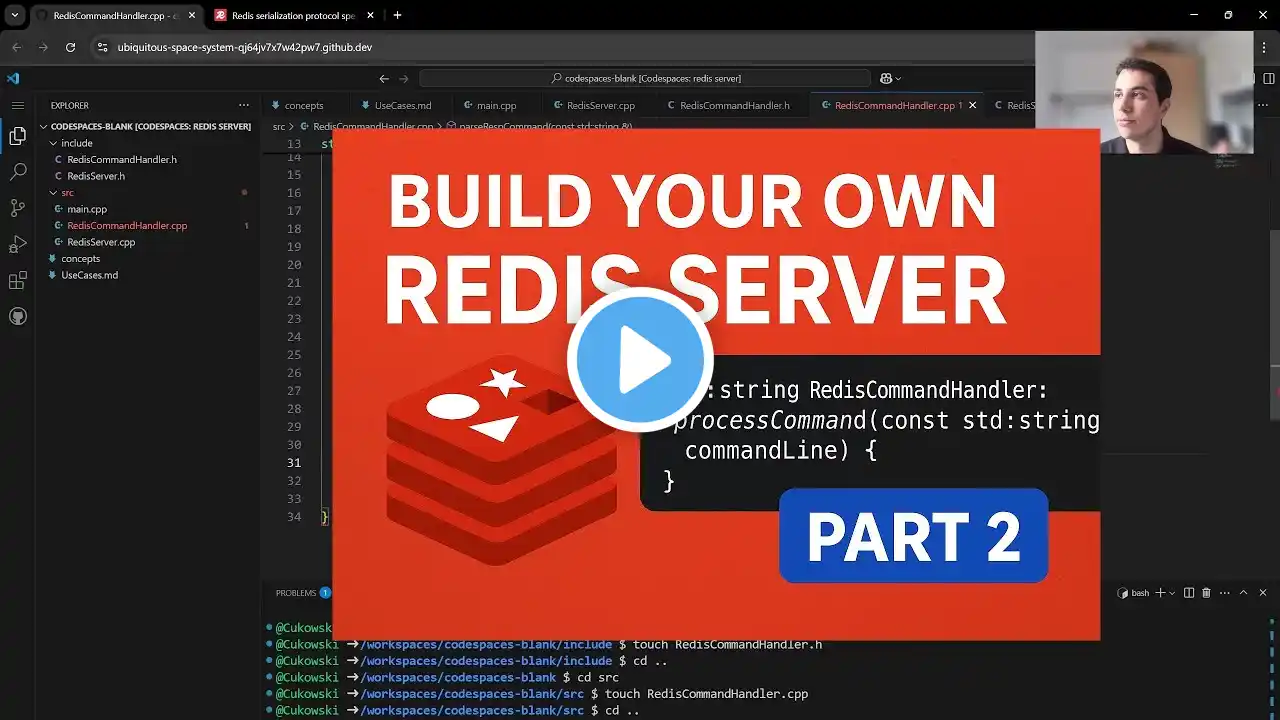
Task: Play the Build Your Own Redis Server video
Action: point(640,359)
